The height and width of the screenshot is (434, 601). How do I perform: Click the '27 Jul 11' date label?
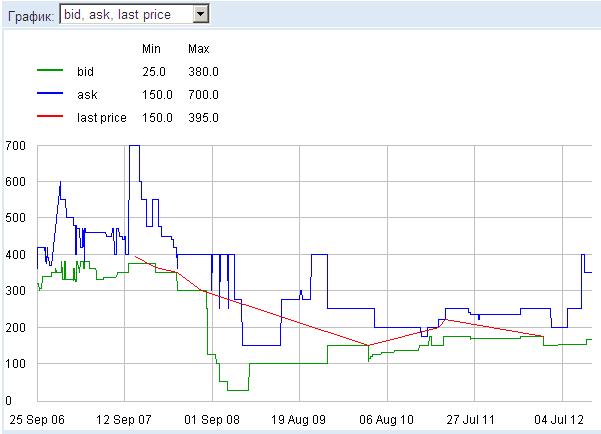point(471,419)
